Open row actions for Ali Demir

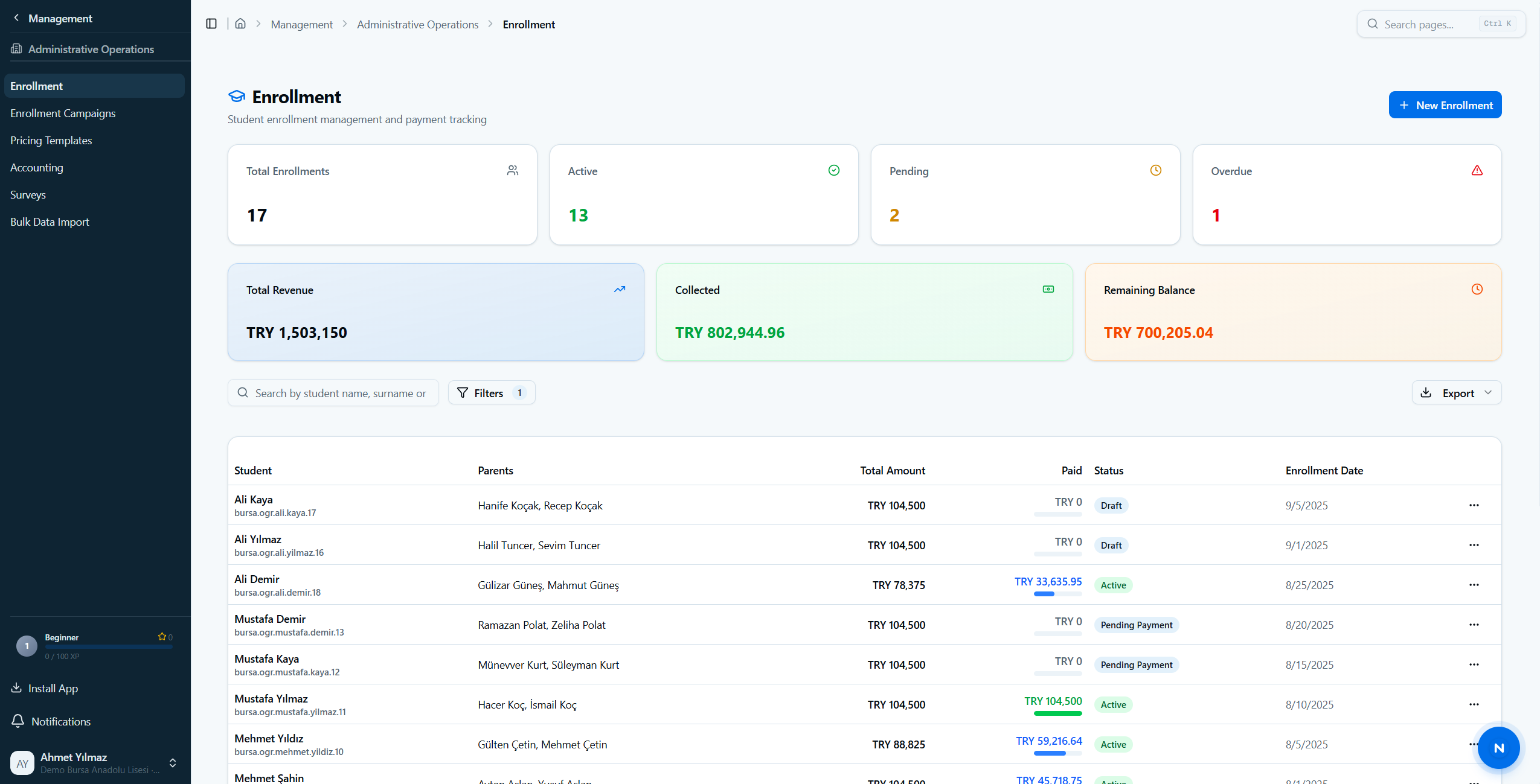1474,585
